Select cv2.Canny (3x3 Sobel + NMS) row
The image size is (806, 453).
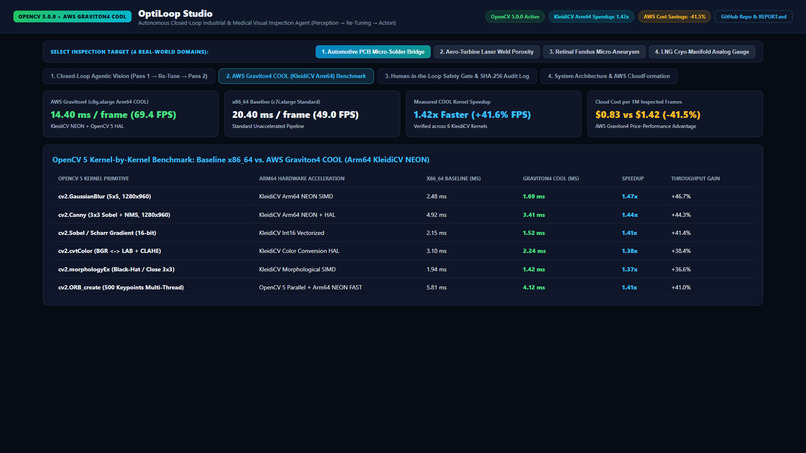pyautogui.click(x=403, y=215)
